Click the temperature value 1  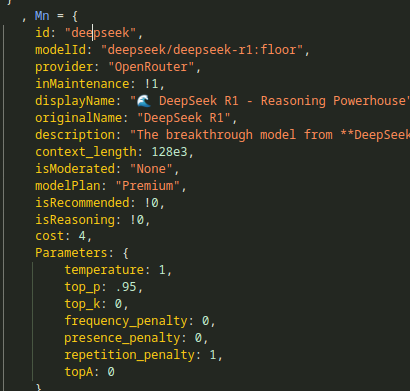(162, 270)
